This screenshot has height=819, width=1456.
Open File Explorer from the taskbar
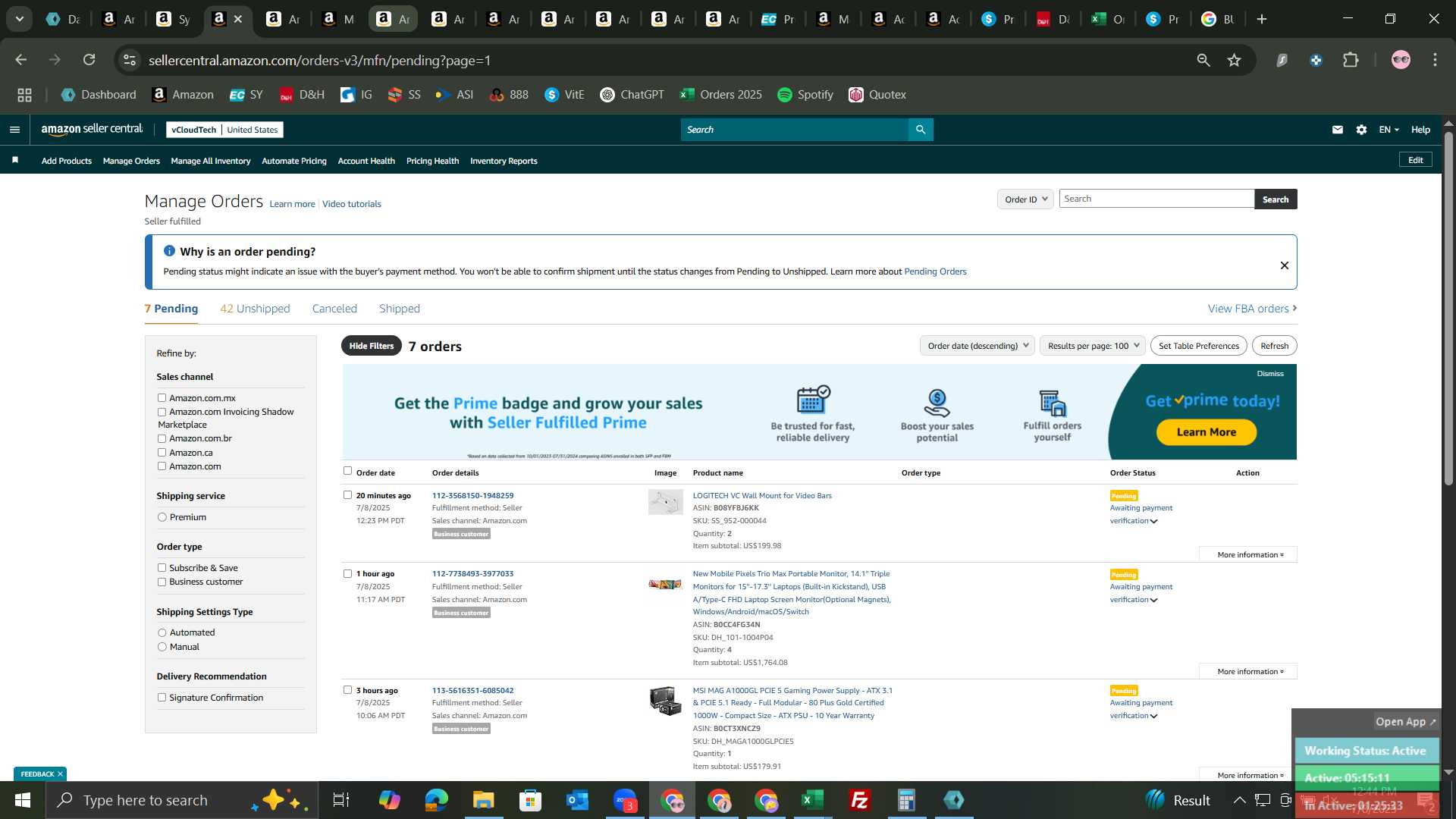tap(483, 800)
